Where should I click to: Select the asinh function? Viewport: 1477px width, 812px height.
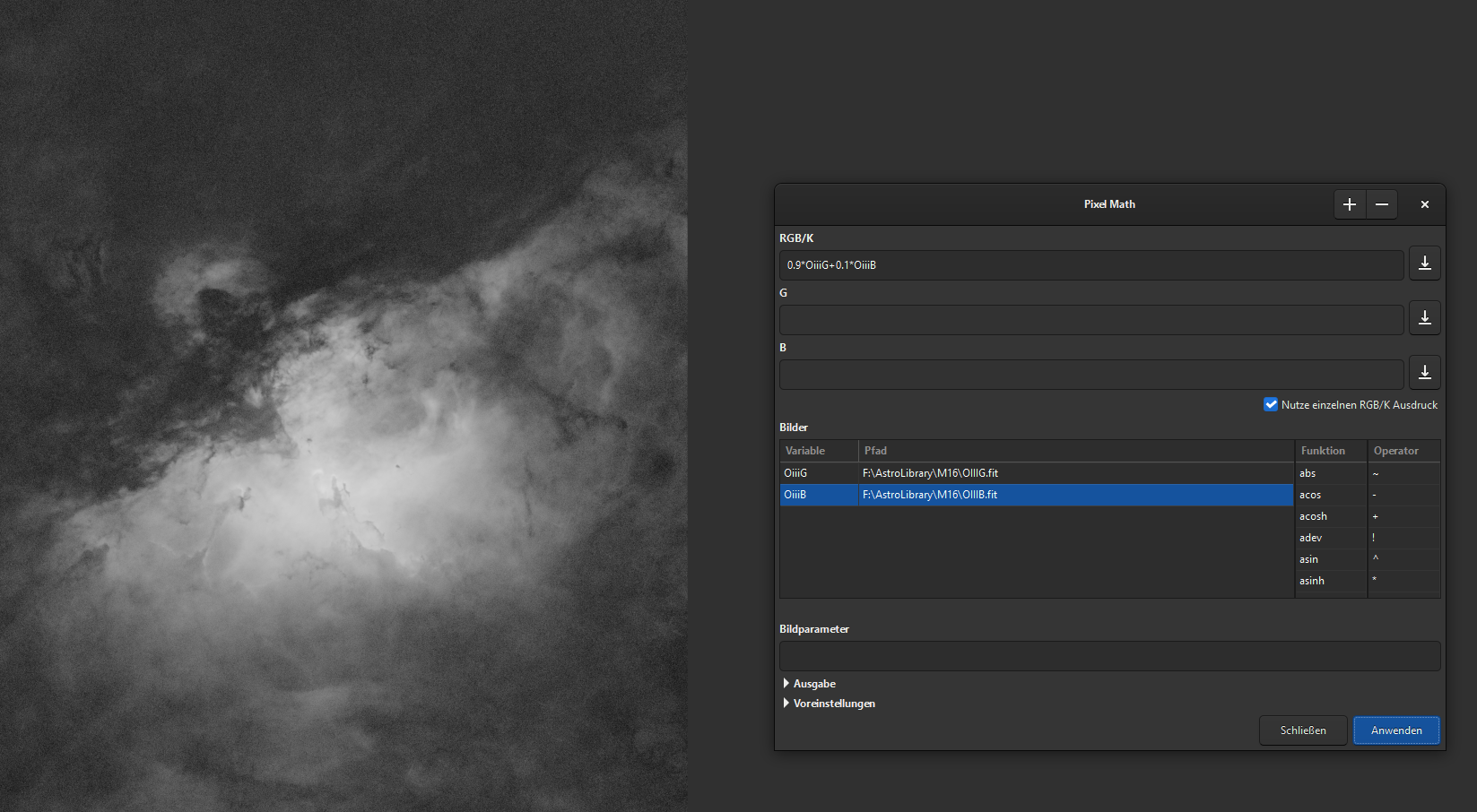click(x=1331, y=581)
